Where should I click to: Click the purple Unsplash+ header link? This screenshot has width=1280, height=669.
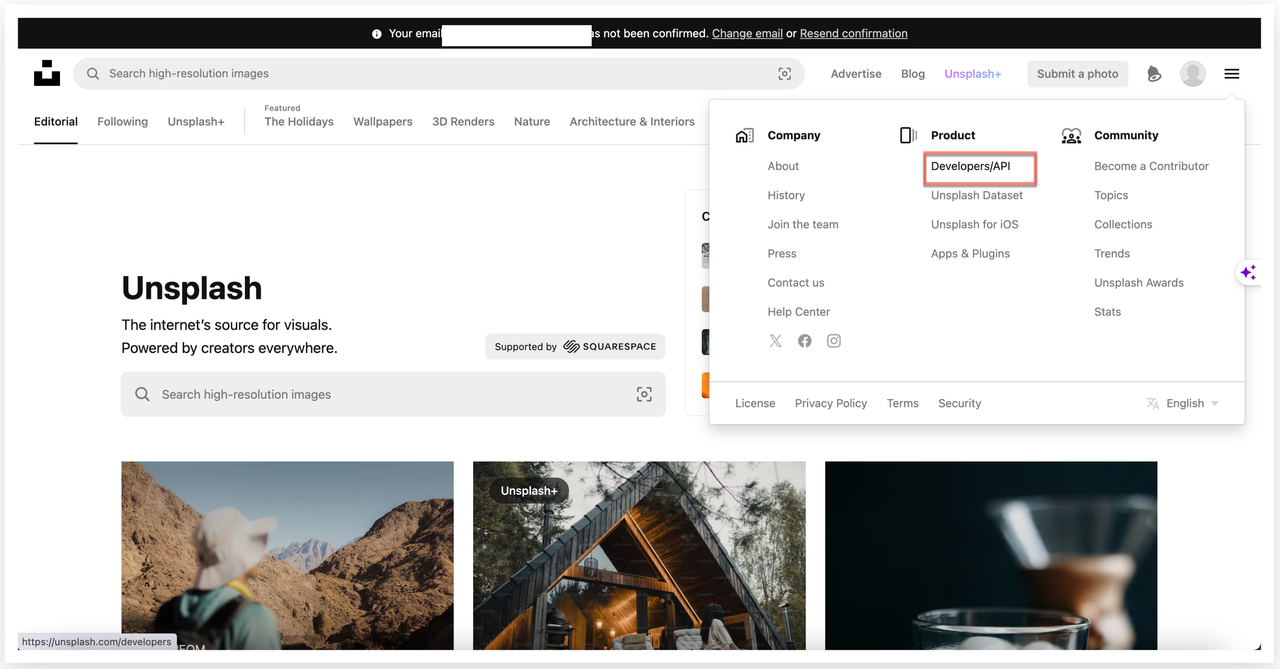click(x=973, y=74)
